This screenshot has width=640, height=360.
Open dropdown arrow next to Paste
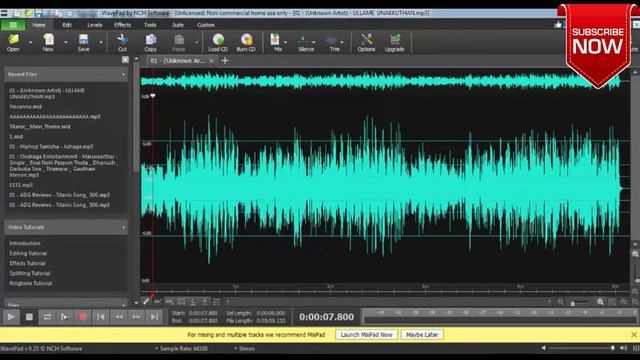[x=196, y=42]
